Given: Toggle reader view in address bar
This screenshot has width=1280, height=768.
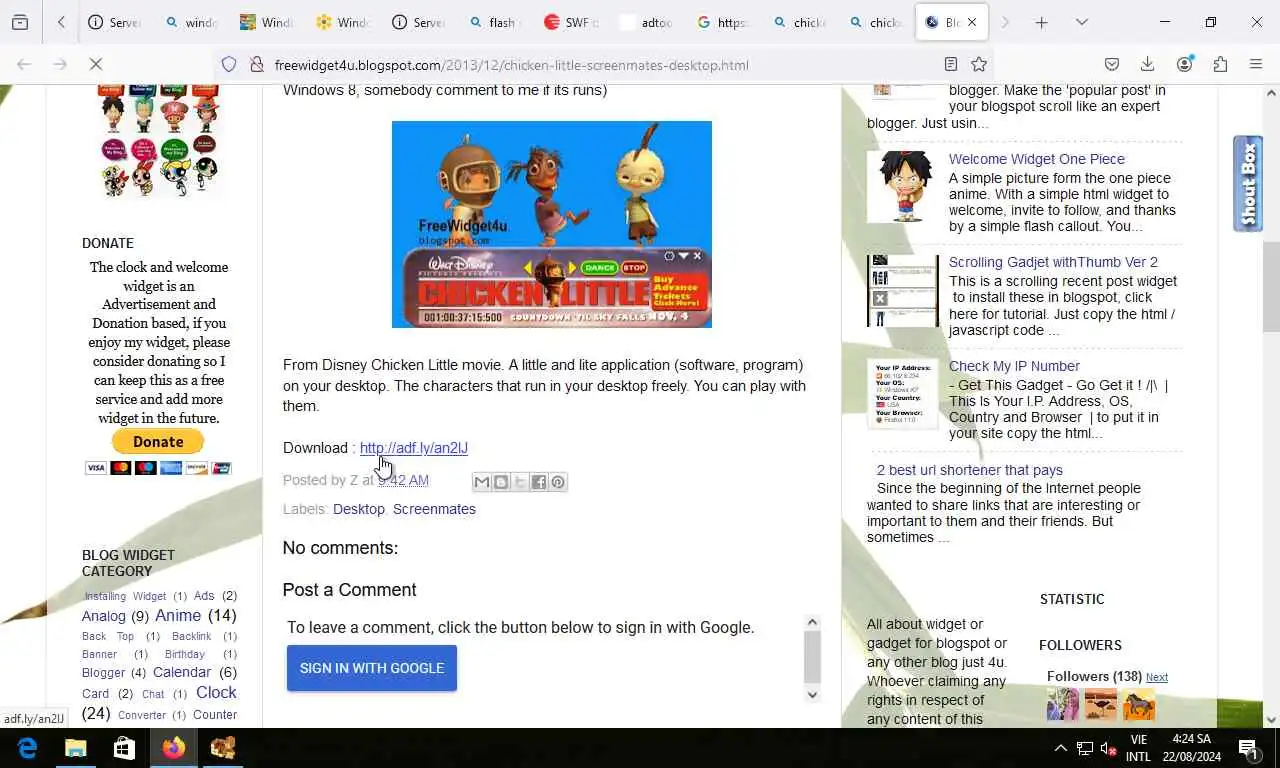Looking at the screenshot, I should 951,64.
